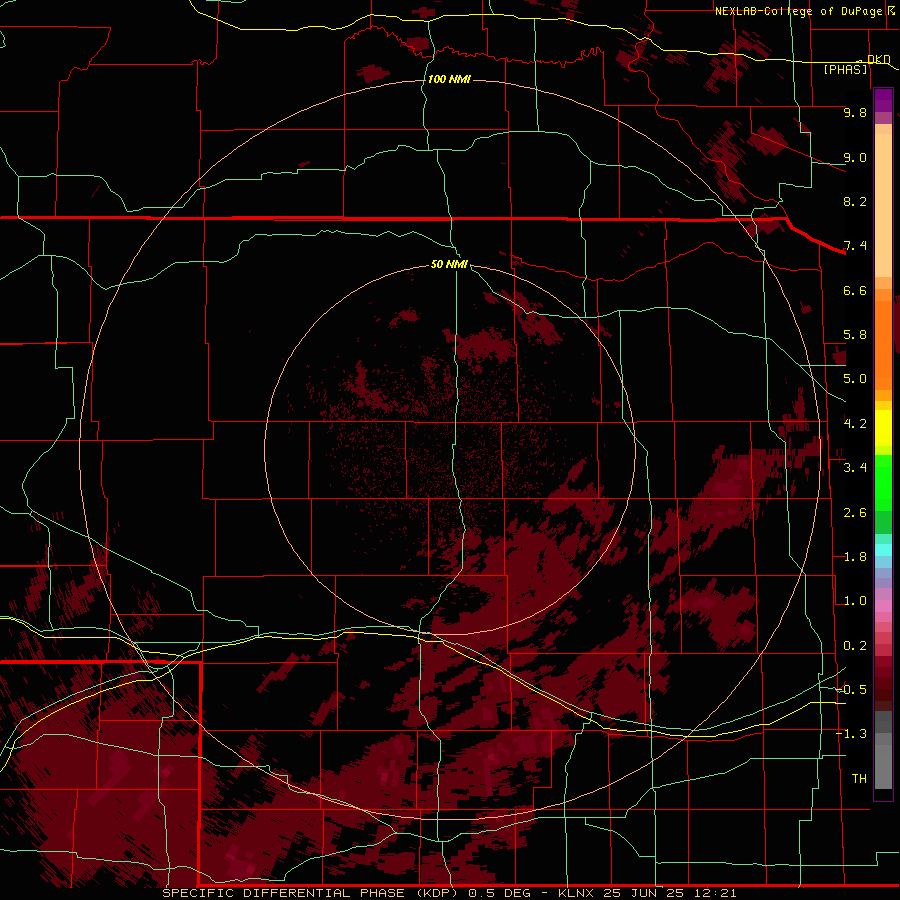Click the 0.2 value on the scale
900x900 pixels.
click(855, 646)
